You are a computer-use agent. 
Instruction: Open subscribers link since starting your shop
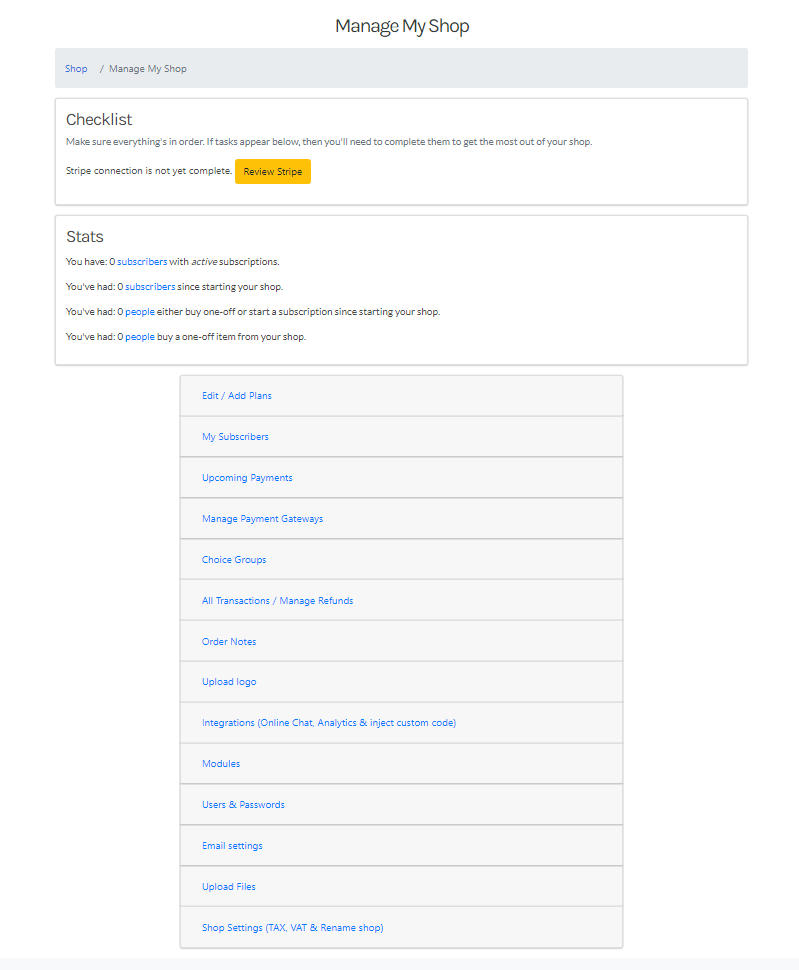pyautogui.click(x=150, y=287)
